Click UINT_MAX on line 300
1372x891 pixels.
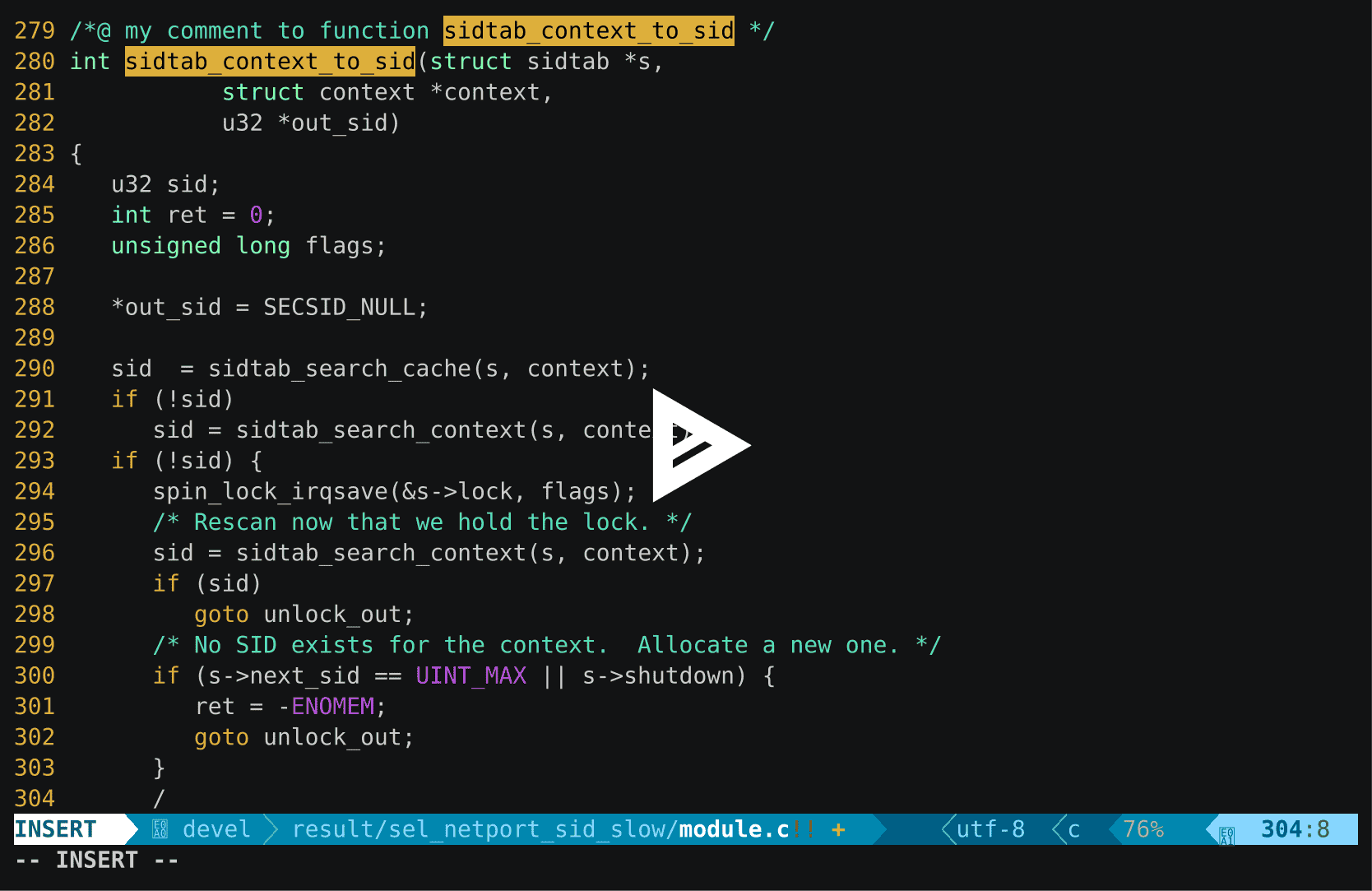coord(470,675)
